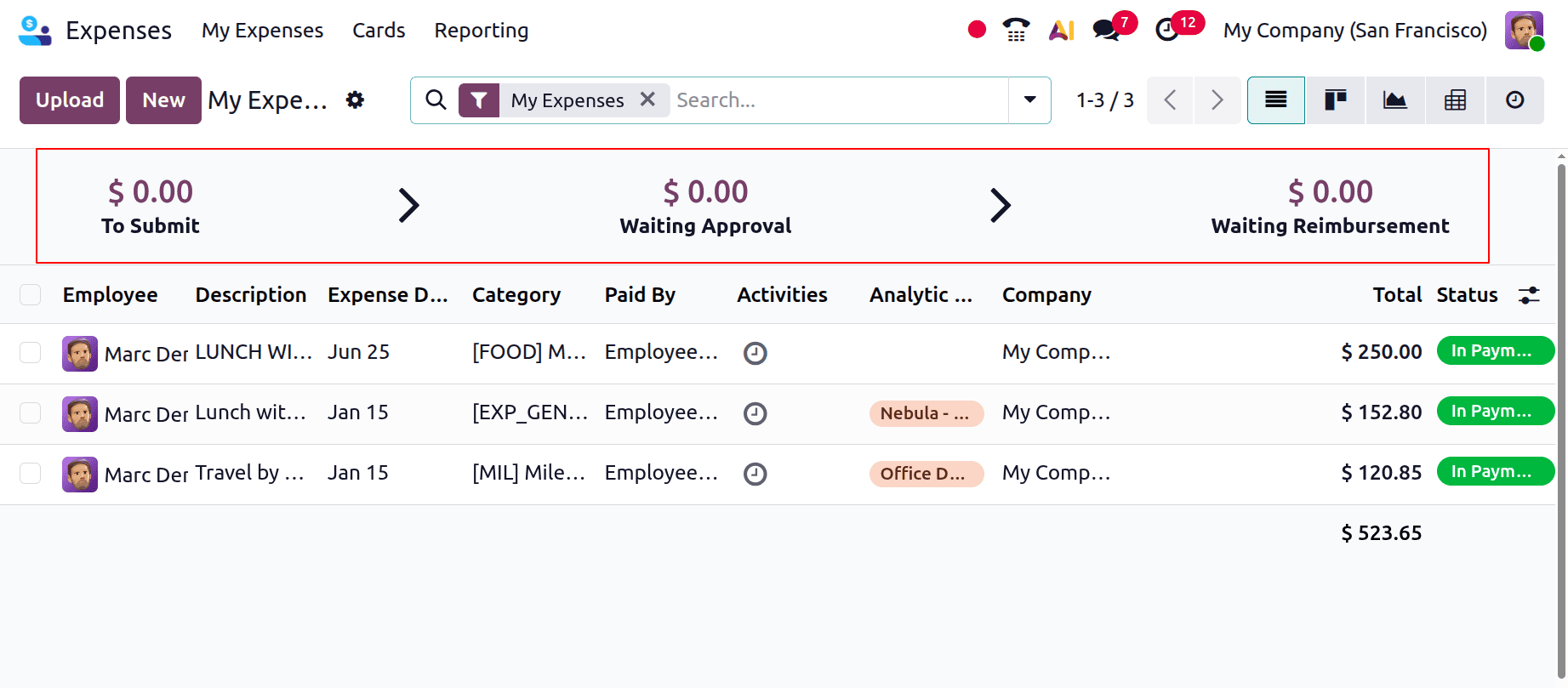Click activity clock for Lunch wit… row

click(755, 413)
